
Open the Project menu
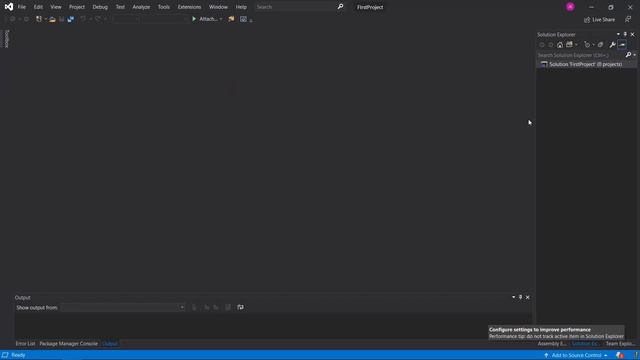(x=77, y=7)
